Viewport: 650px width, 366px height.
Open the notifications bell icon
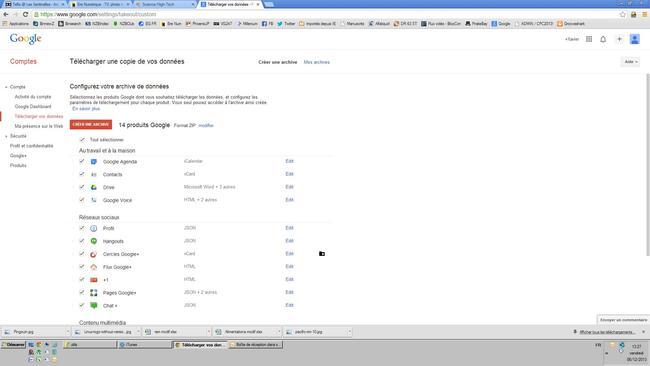(603, 39)
